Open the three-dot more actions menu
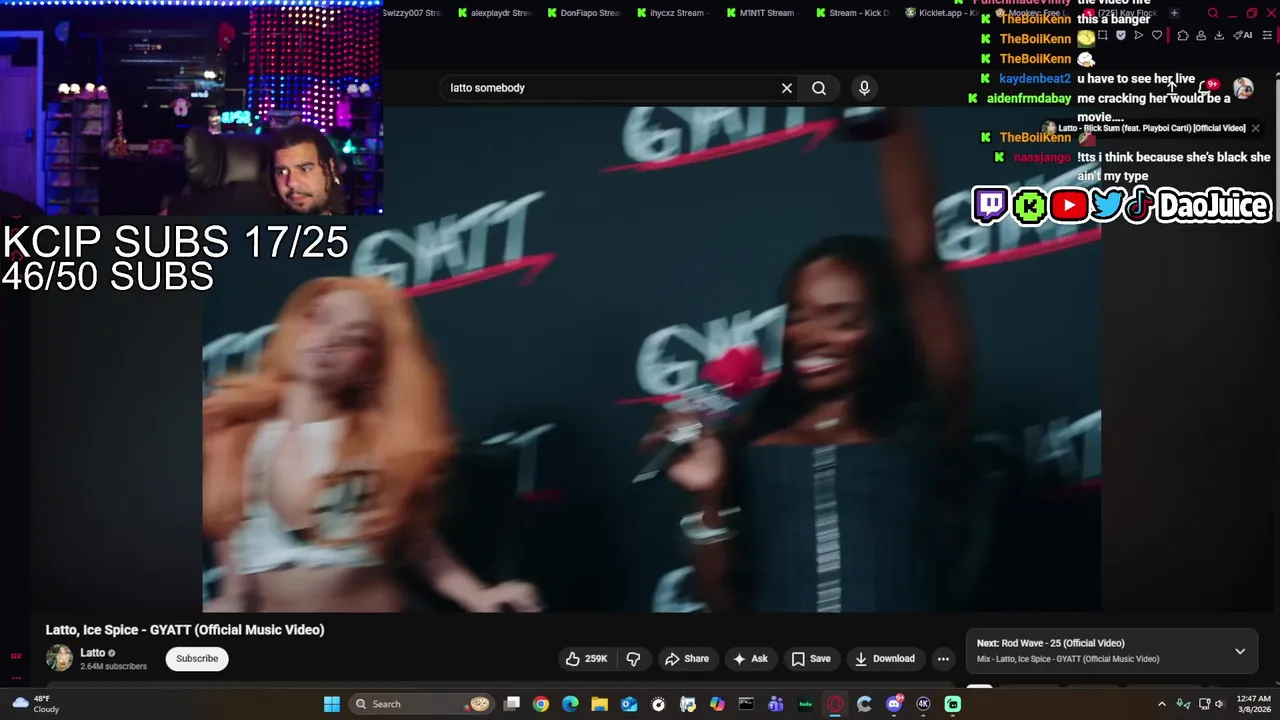The image size is (1280, 720). (943, 658)
